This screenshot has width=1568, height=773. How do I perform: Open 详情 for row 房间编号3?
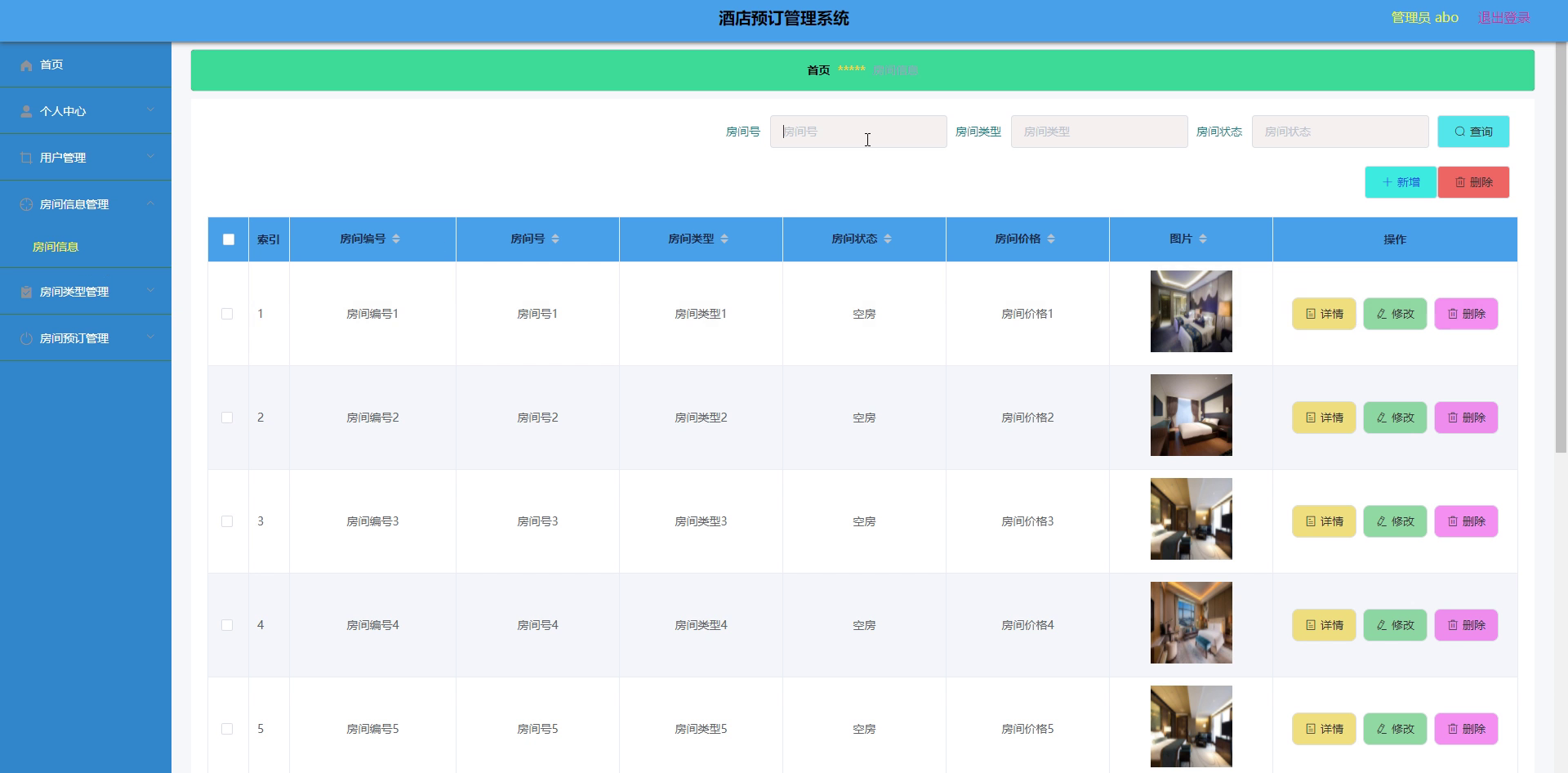pos(1324,521)
